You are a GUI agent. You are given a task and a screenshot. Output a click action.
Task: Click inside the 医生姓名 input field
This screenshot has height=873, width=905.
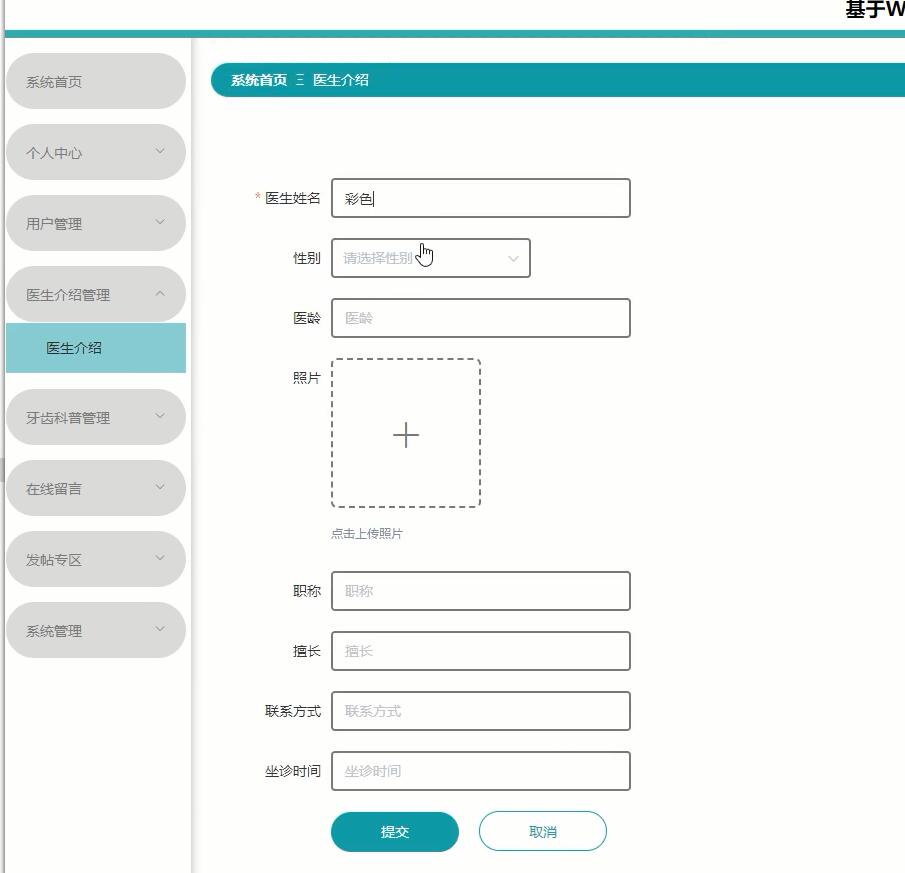480,198
